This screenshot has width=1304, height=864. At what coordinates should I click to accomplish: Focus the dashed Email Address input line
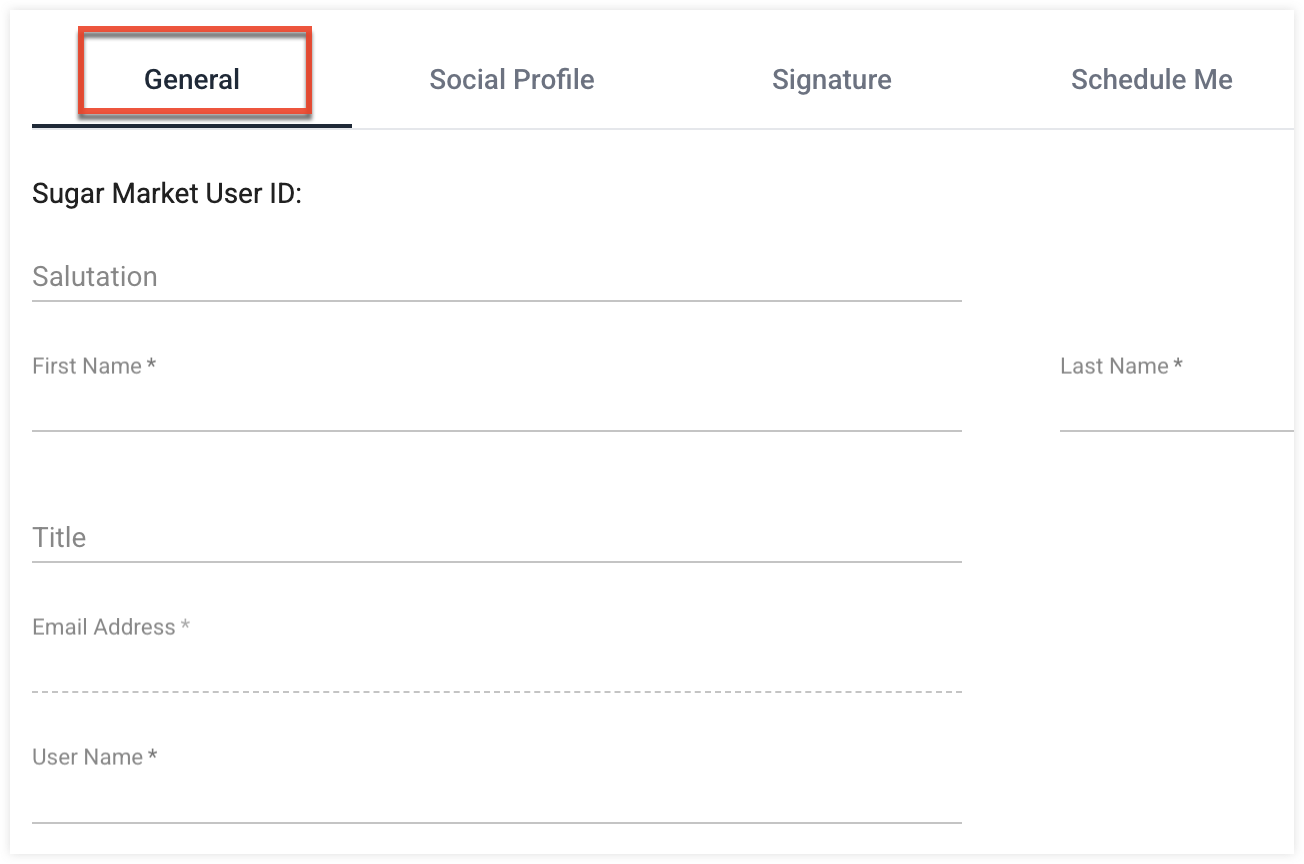click(497, 670)
